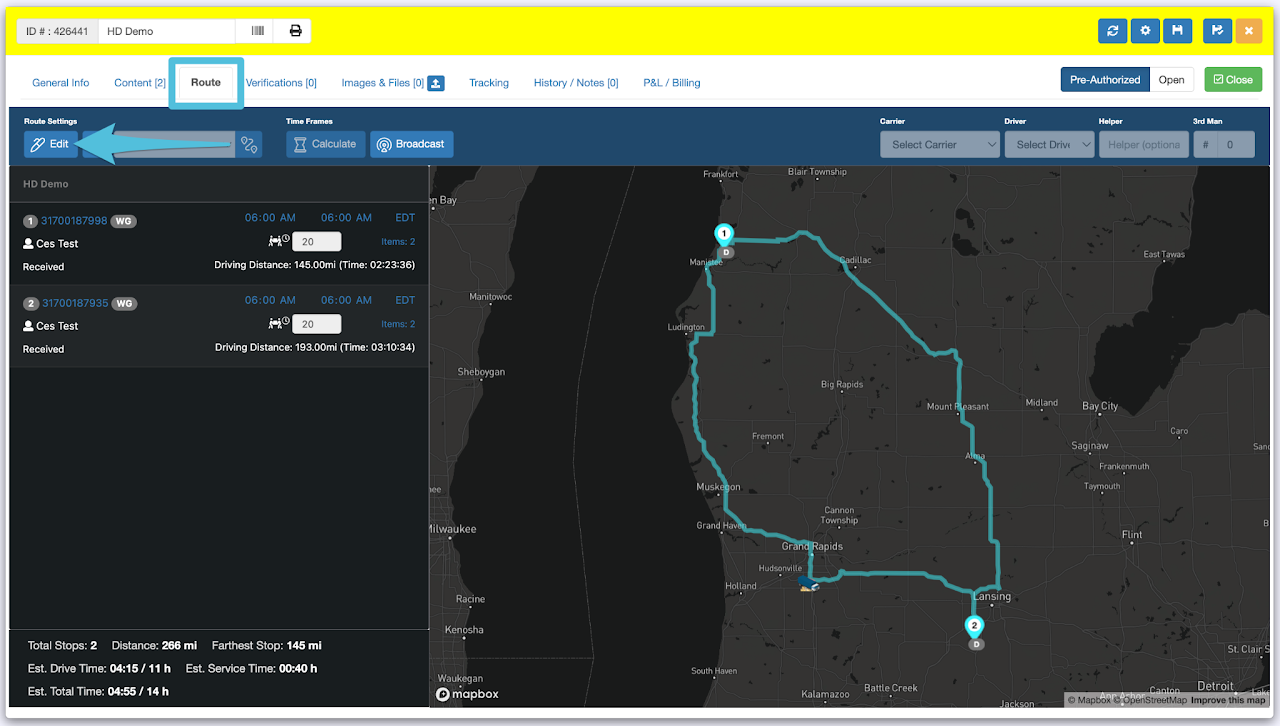Click service time icon for stop 31700187998
The image size is (1280, 726).
click(278, 241)
